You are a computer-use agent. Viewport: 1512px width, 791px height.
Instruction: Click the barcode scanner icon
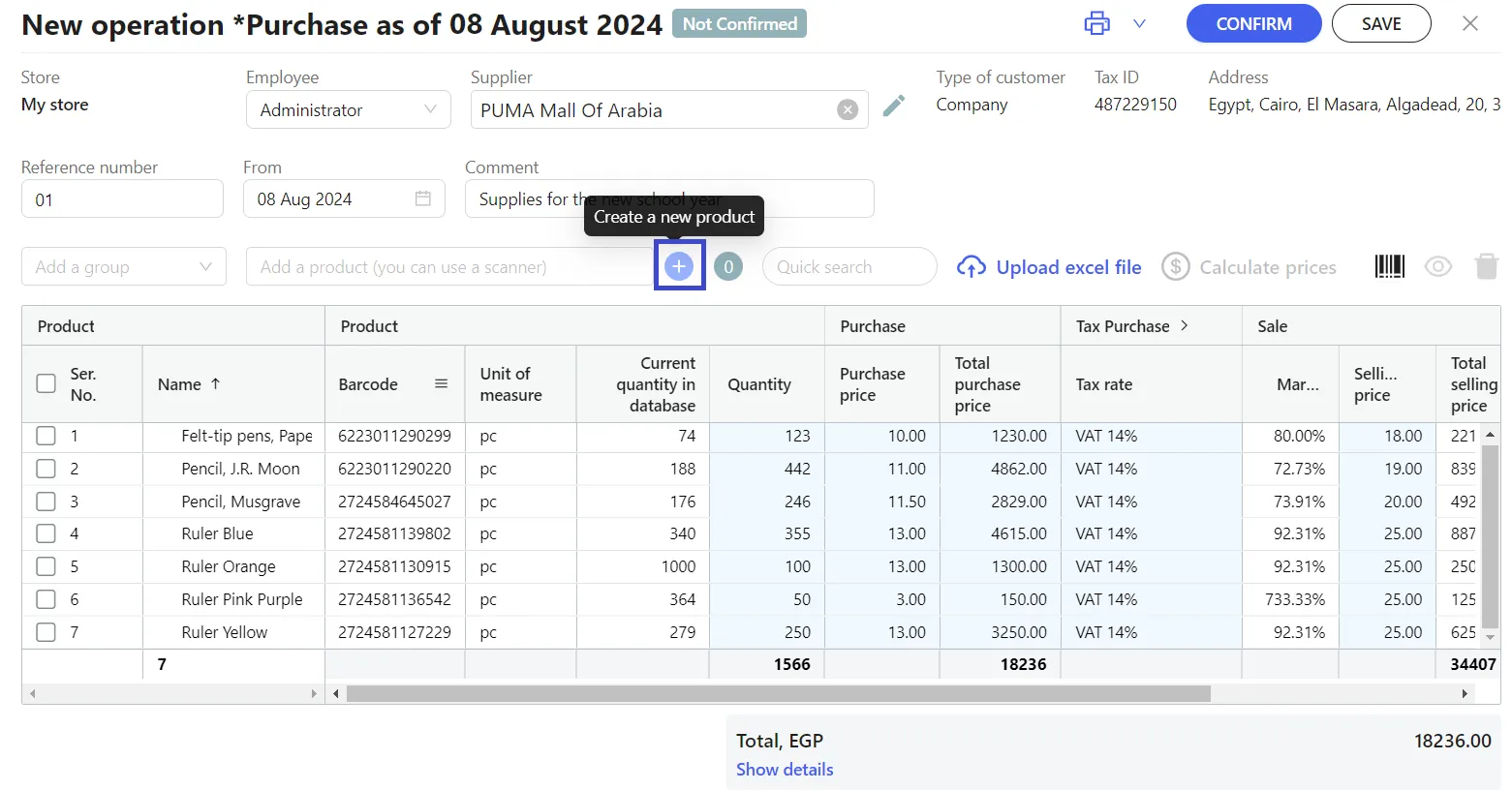1390,266
